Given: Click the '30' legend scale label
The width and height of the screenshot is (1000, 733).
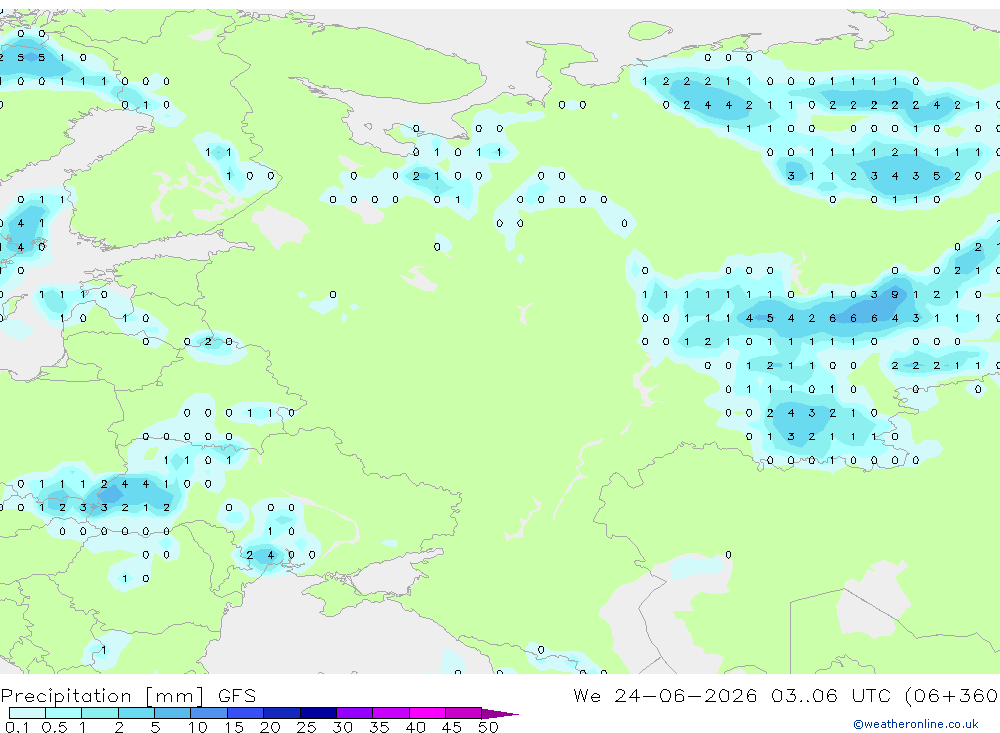Looking at the screenshot, I should point(342,727).
